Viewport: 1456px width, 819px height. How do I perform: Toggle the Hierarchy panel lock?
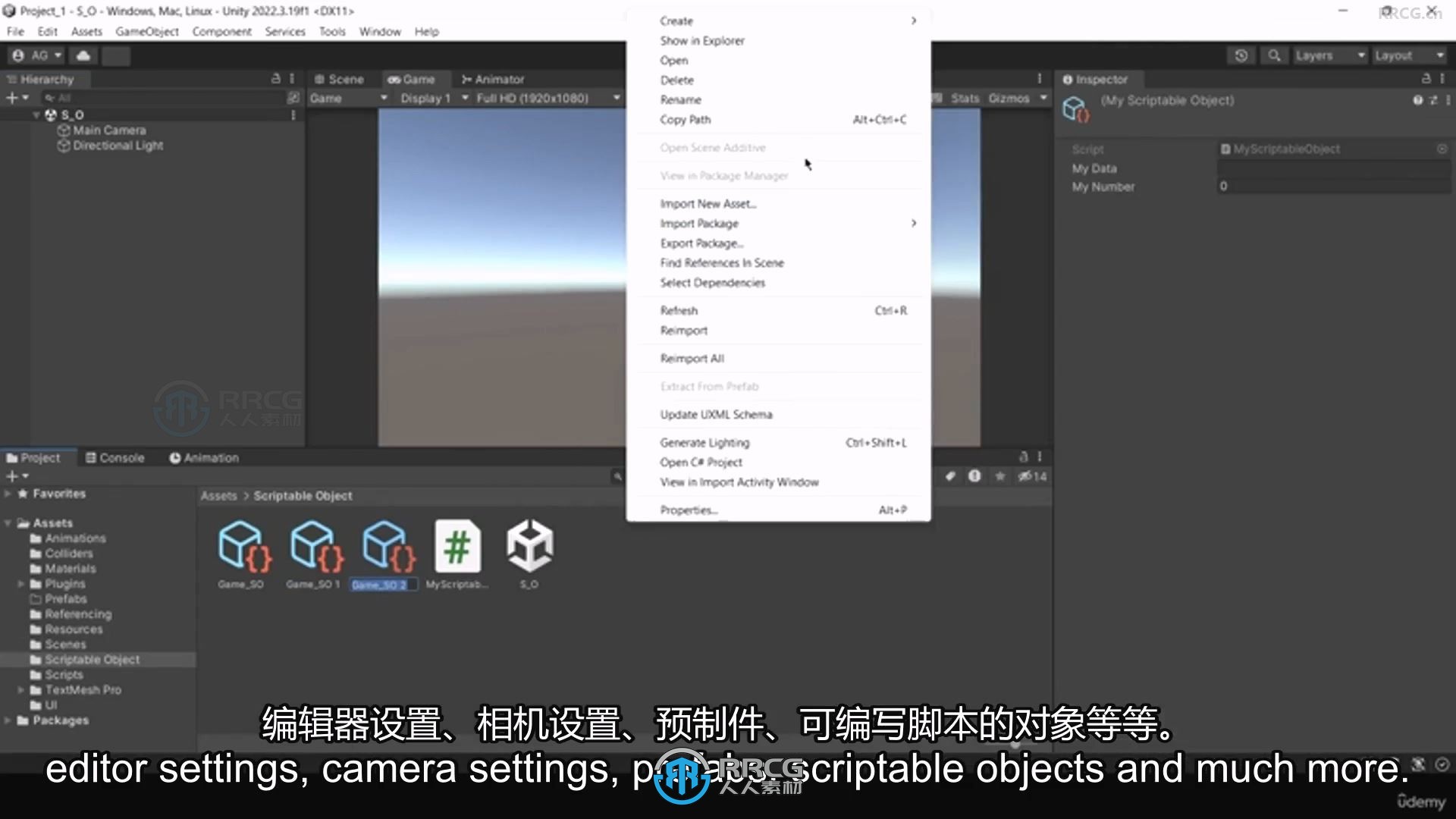(276, 79)
